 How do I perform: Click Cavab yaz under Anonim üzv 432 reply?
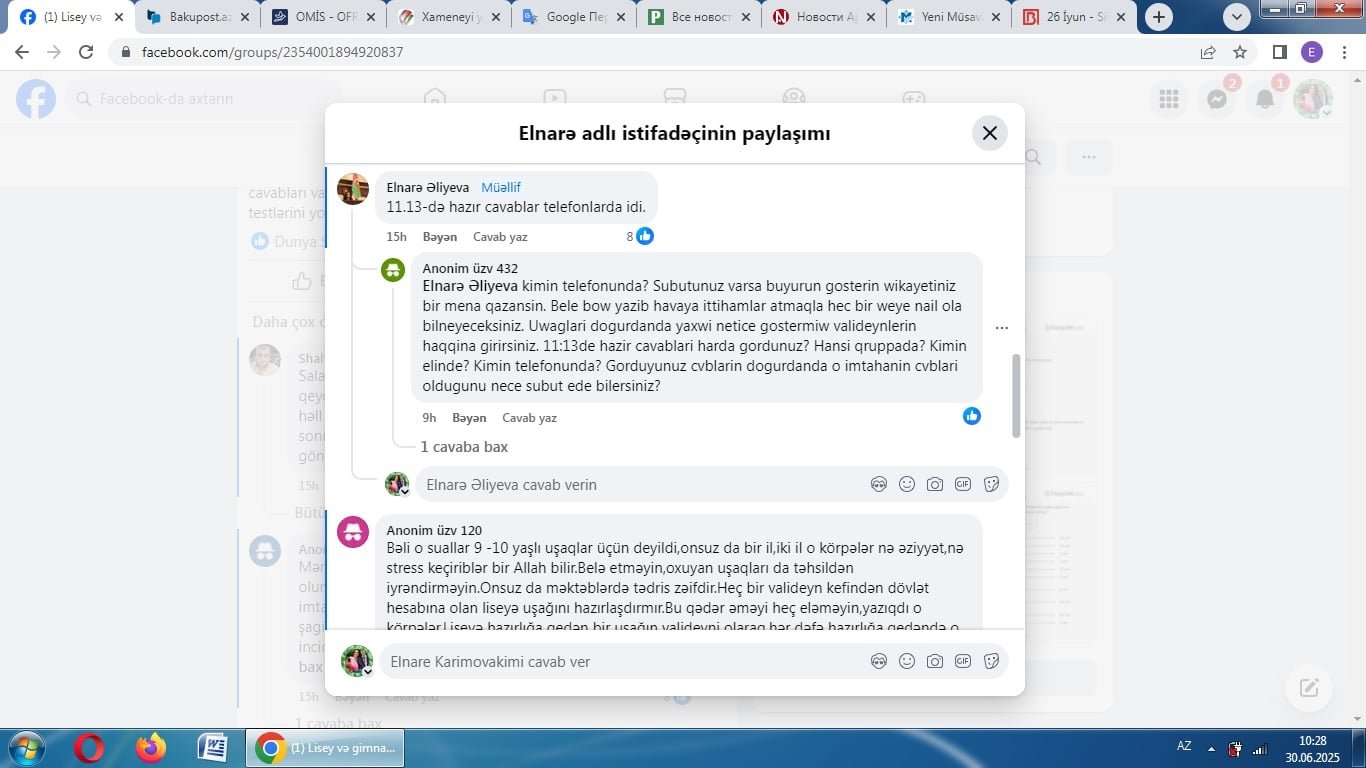(529, 418)
